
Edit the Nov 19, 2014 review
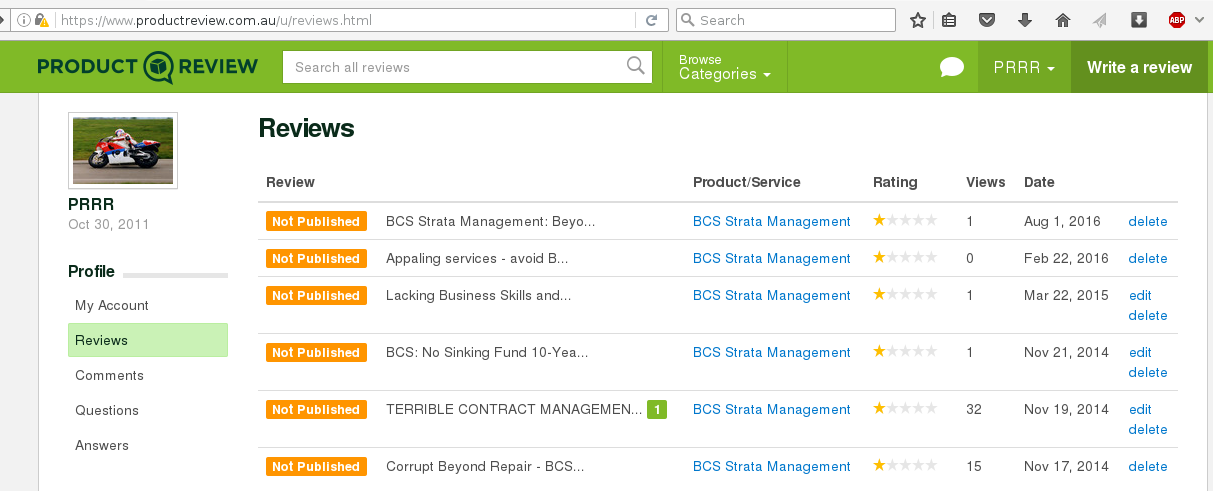point(1140,409)
